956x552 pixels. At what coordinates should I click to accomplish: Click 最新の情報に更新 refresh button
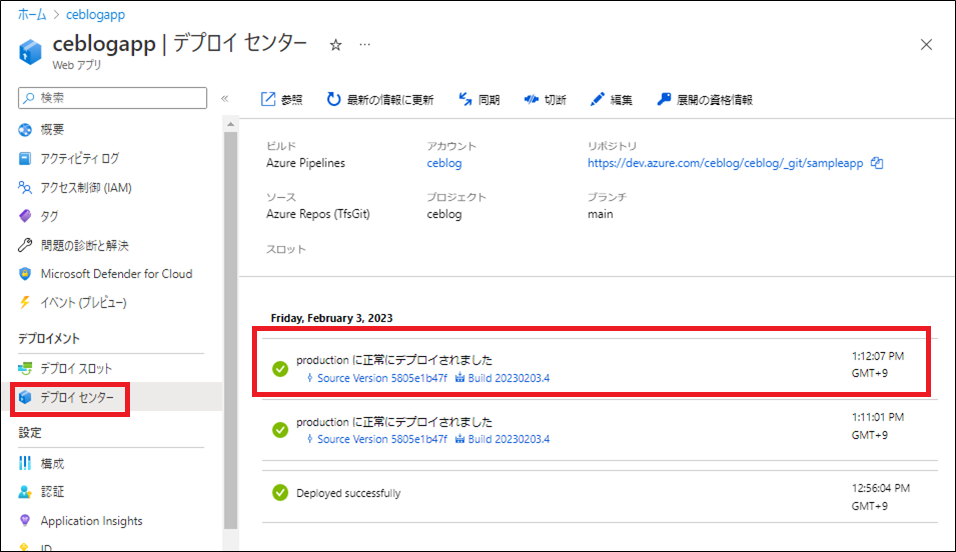(380, 99)
